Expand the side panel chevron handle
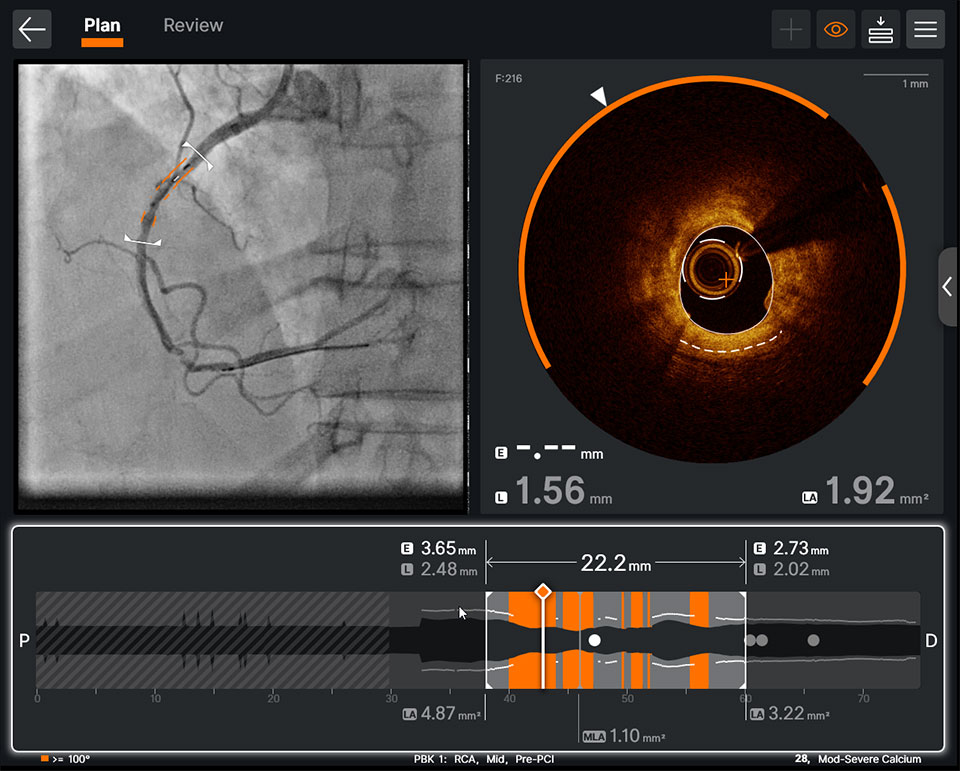 tap(948, 287)
